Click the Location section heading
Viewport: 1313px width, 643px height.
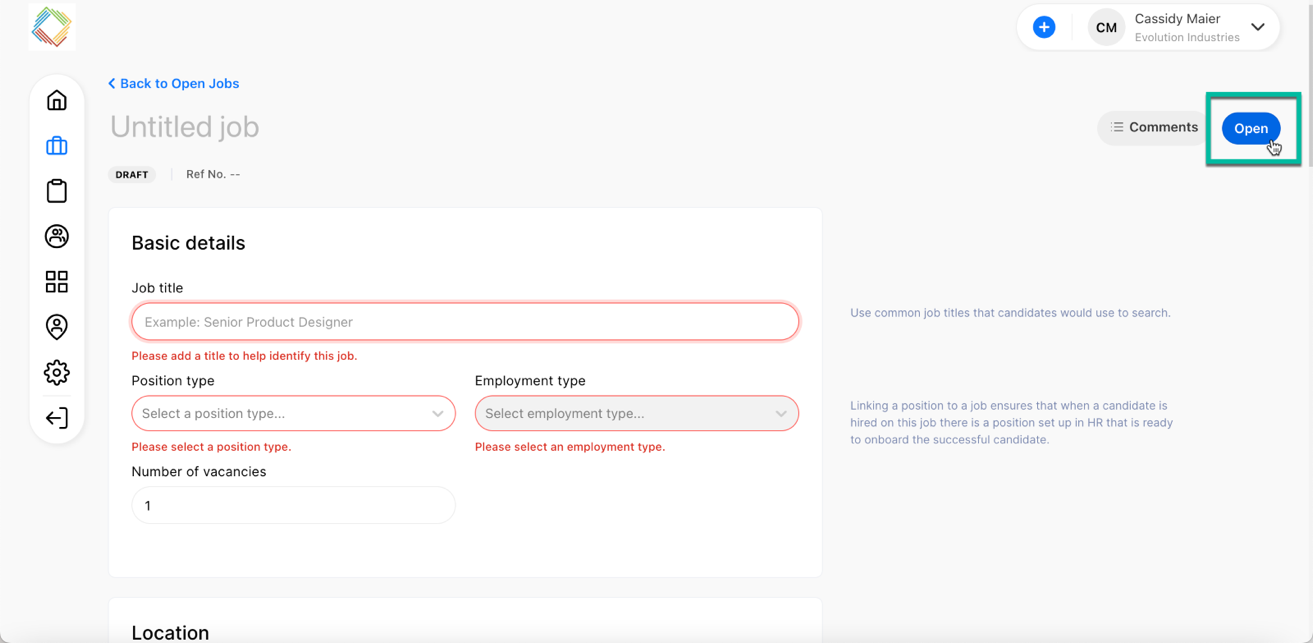(170, 632)
